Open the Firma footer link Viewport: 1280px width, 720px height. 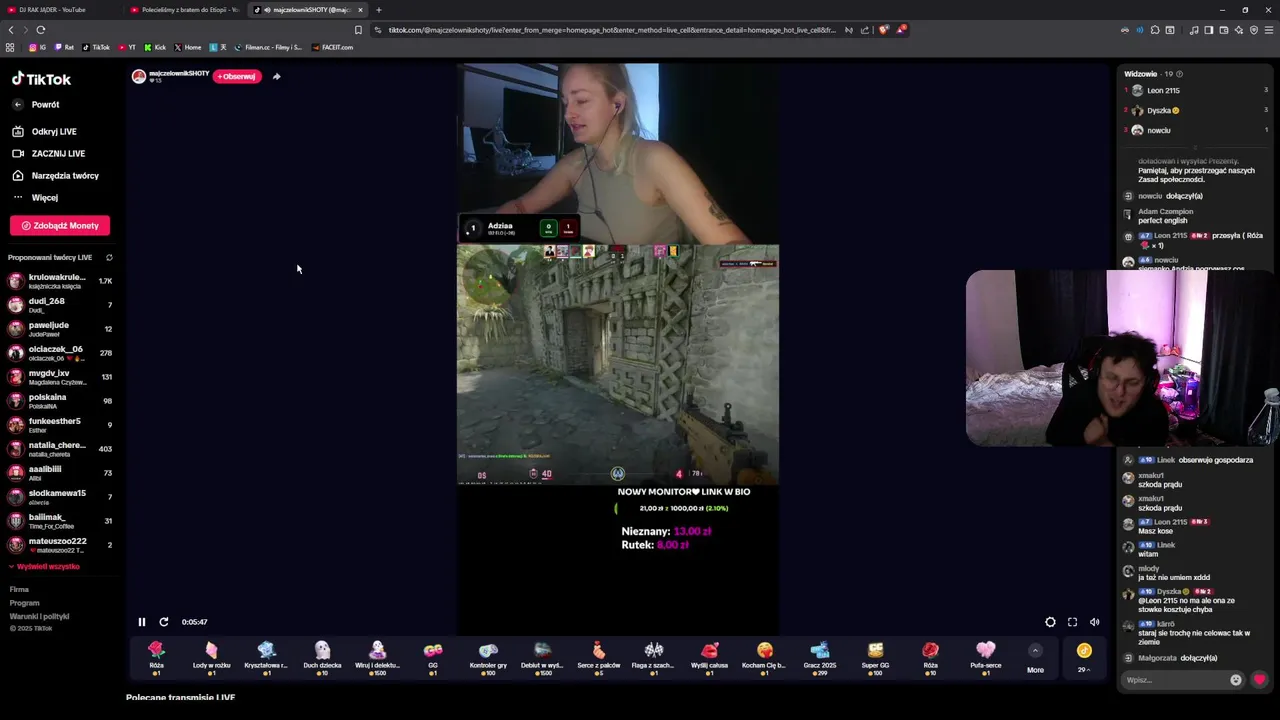[19, 590]
